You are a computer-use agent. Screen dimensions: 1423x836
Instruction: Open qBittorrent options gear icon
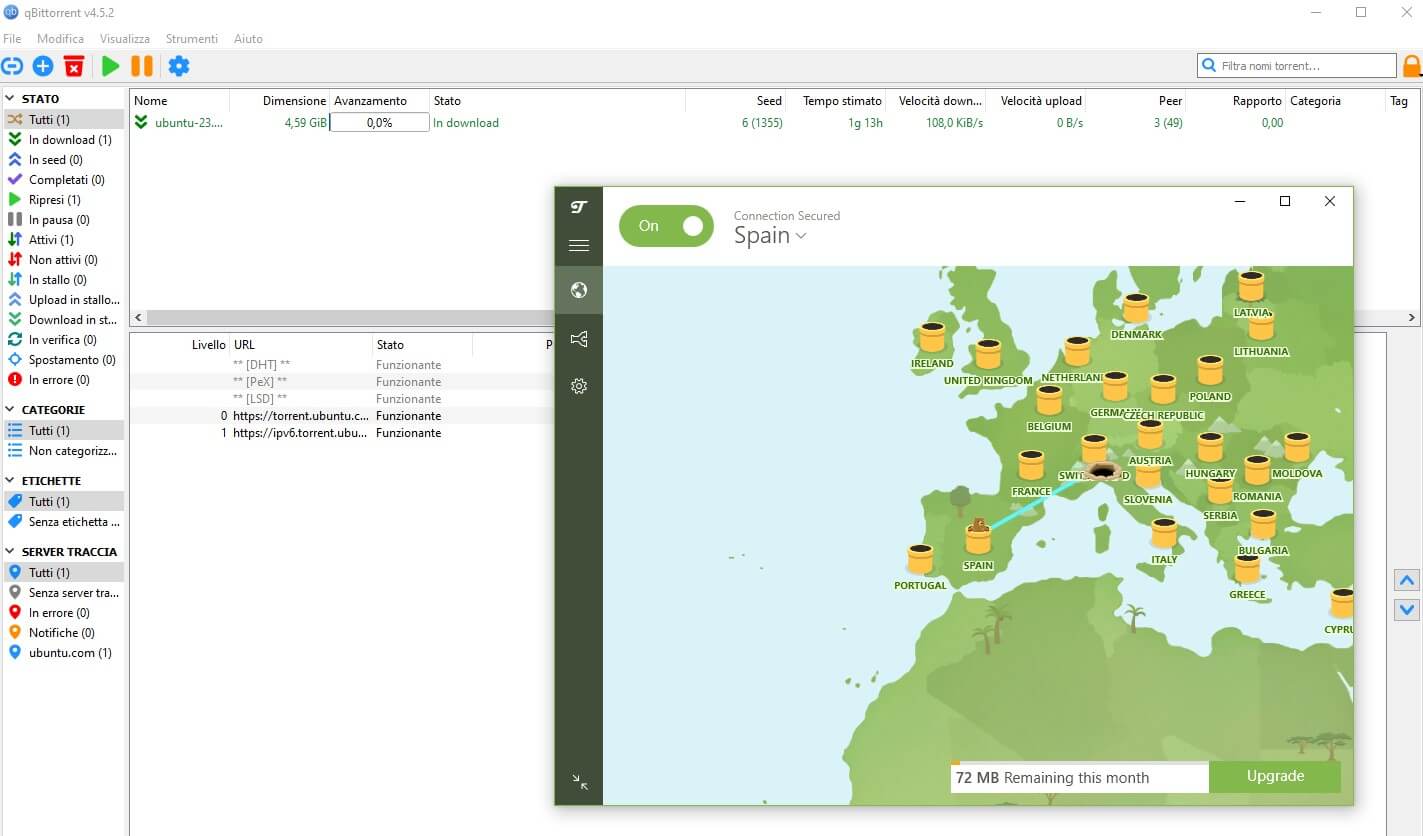[x=178, y=66]
